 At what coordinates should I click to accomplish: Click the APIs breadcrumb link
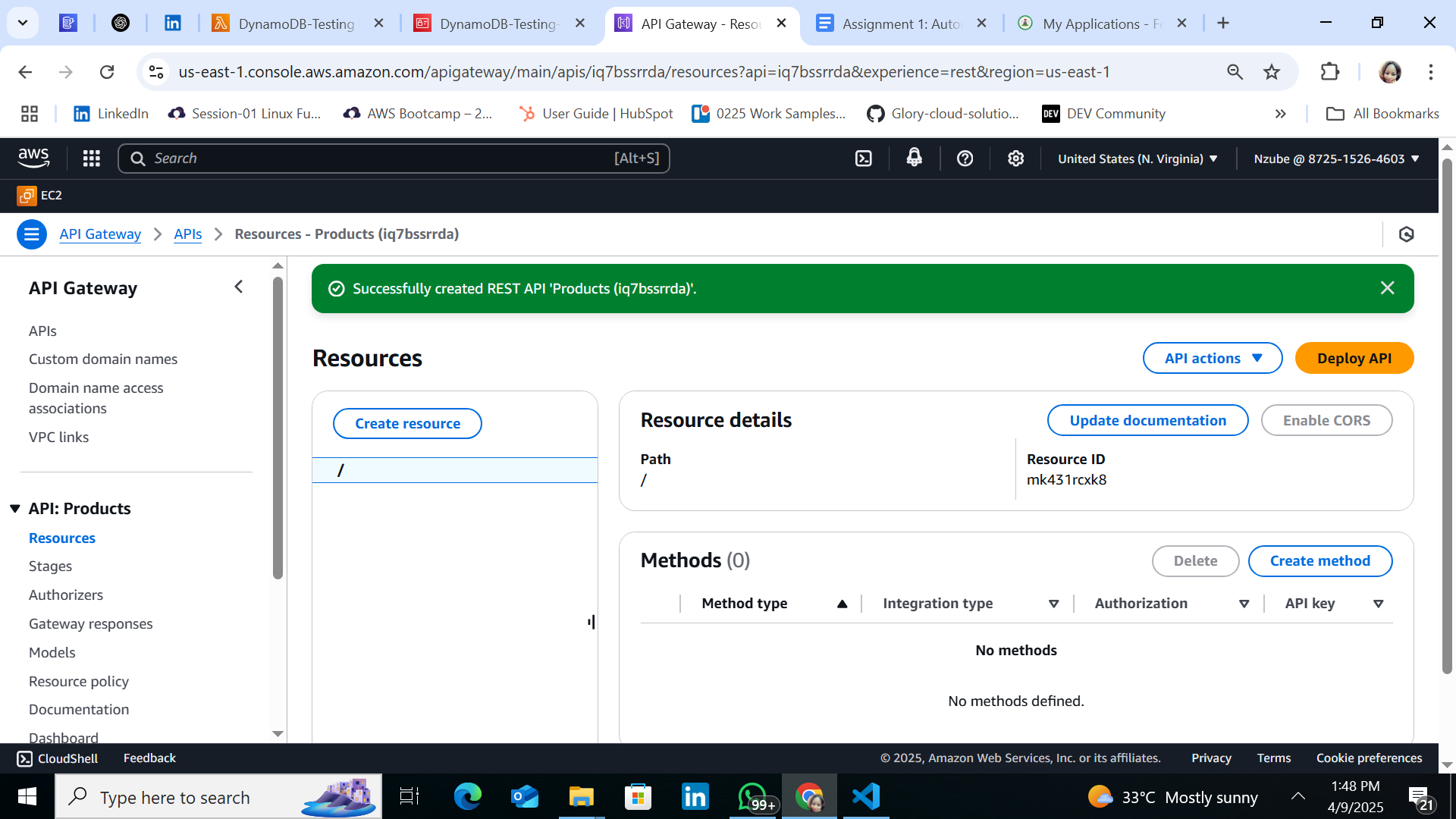coord(187,234)
